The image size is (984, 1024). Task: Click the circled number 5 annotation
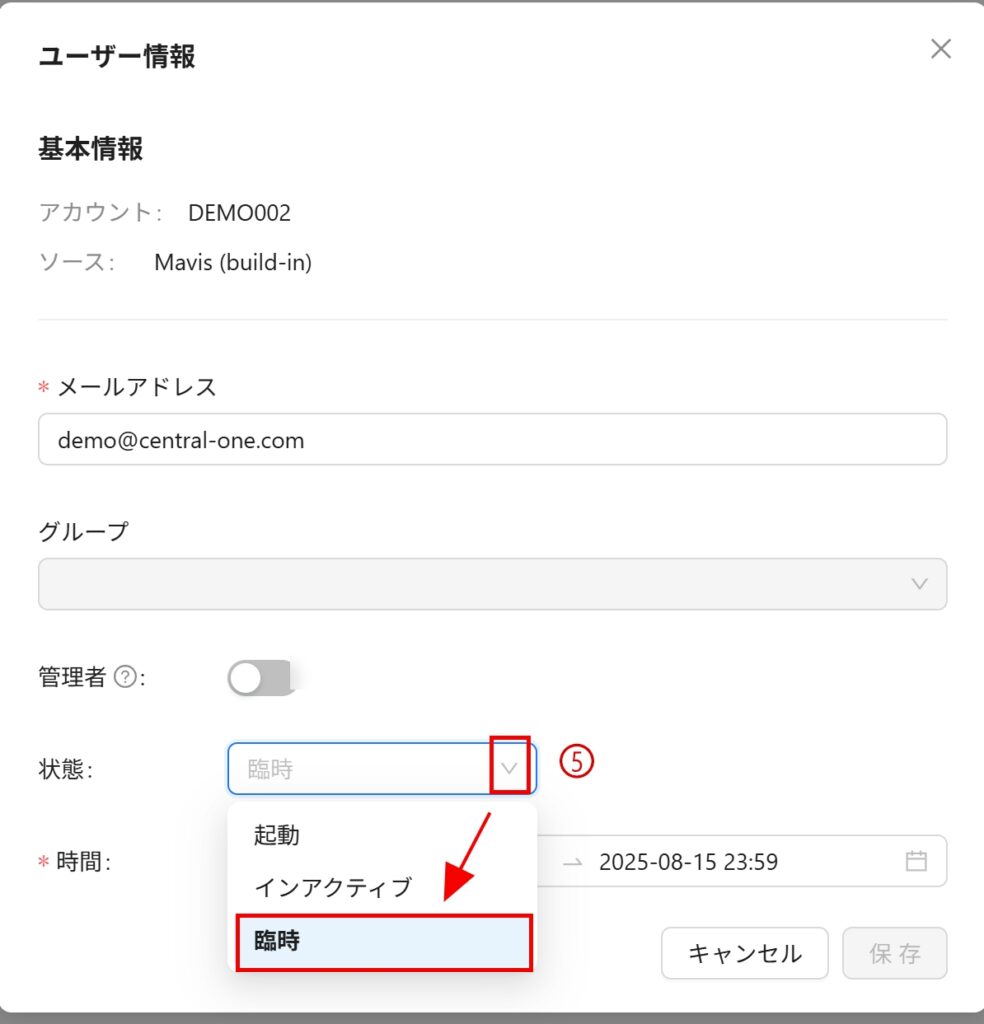point(576,762)
